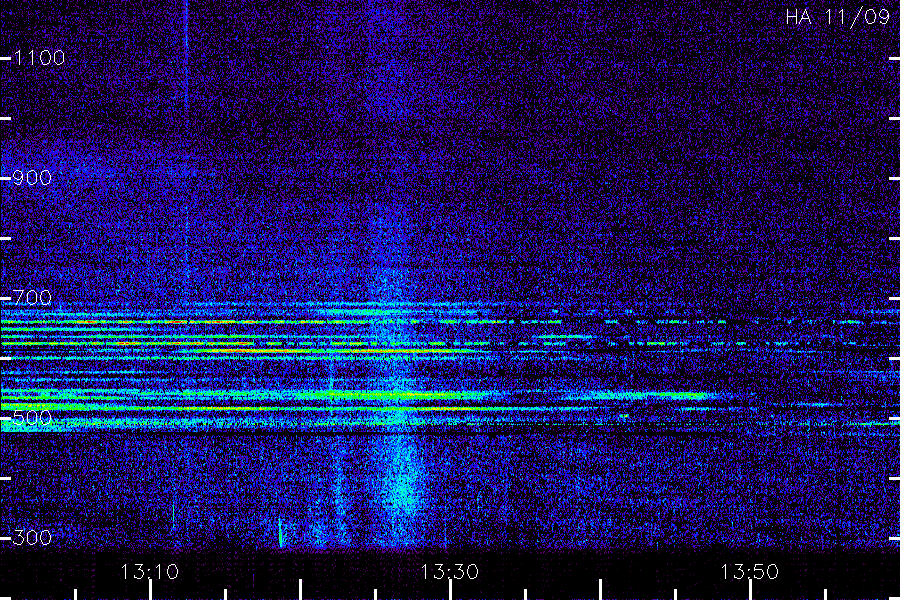Click the 300 frequency axis label

coord(32,538)
